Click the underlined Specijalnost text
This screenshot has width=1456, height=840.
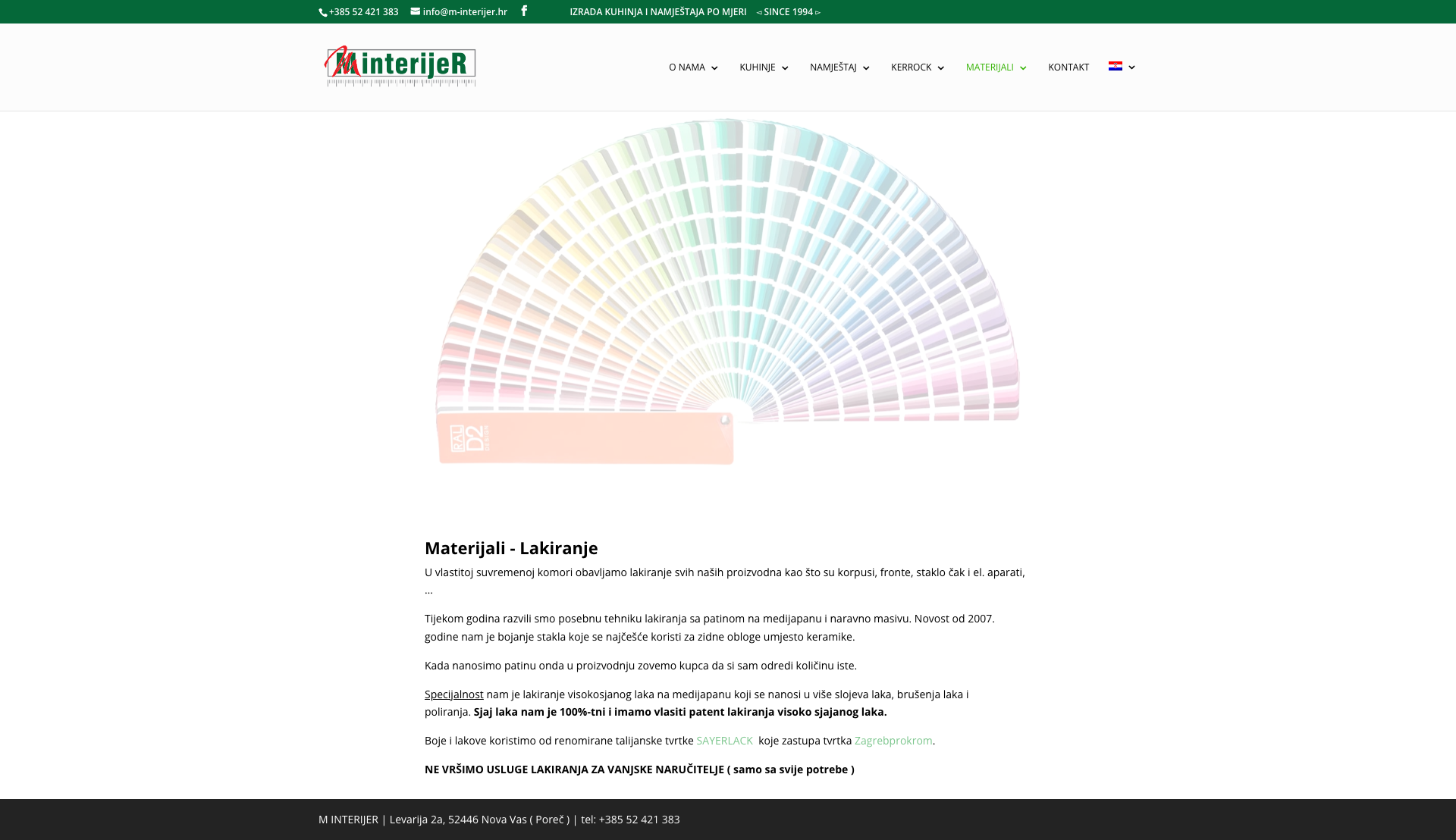pyautogui.click(x=453, y=694)
